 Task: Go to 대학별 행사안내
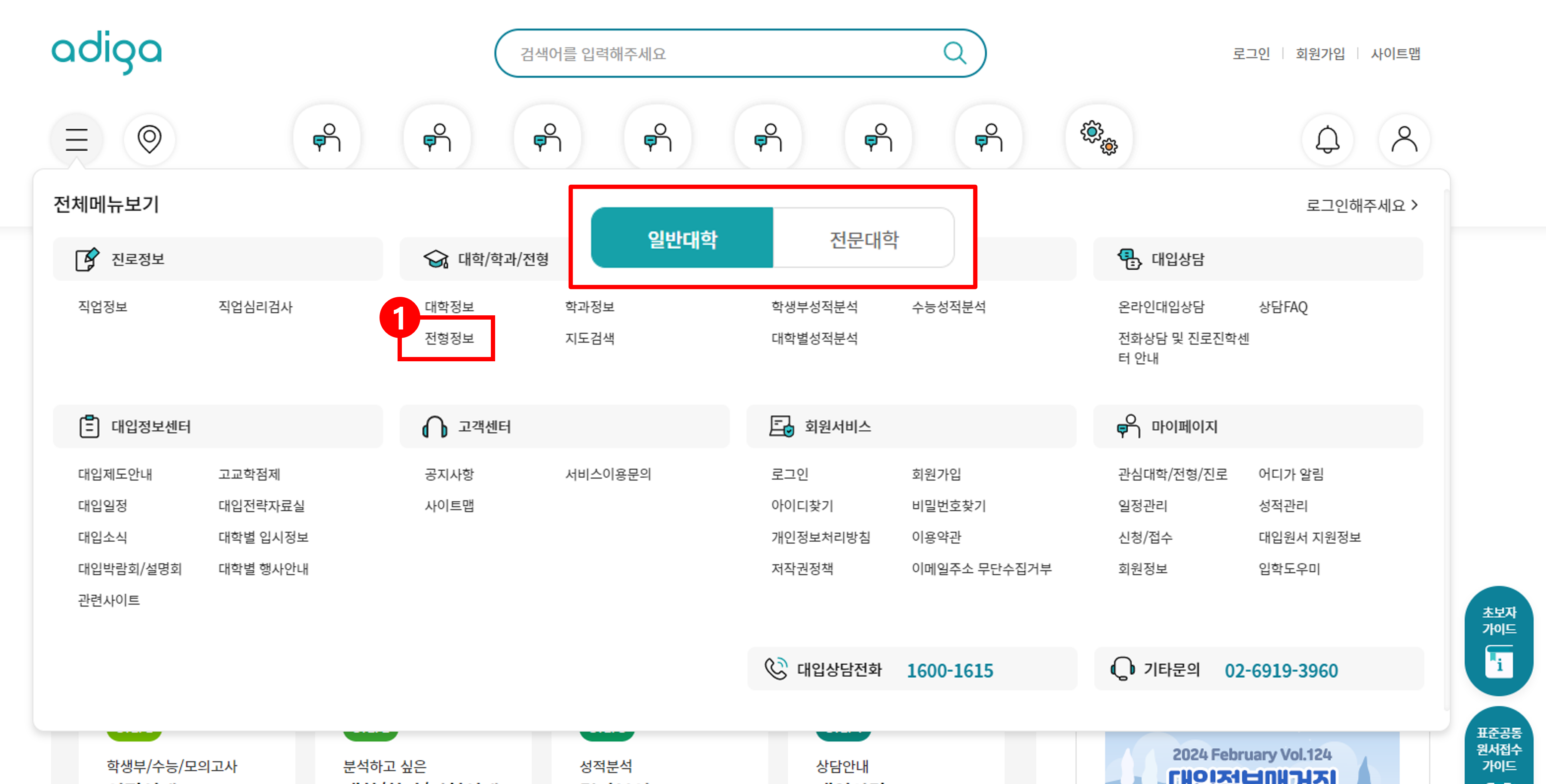click(x=263, y=569)
